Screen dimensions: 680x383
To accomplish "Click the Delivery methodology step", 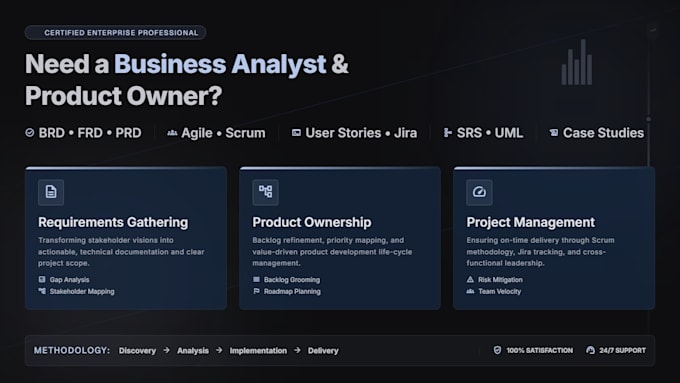I will pos(323,350).
